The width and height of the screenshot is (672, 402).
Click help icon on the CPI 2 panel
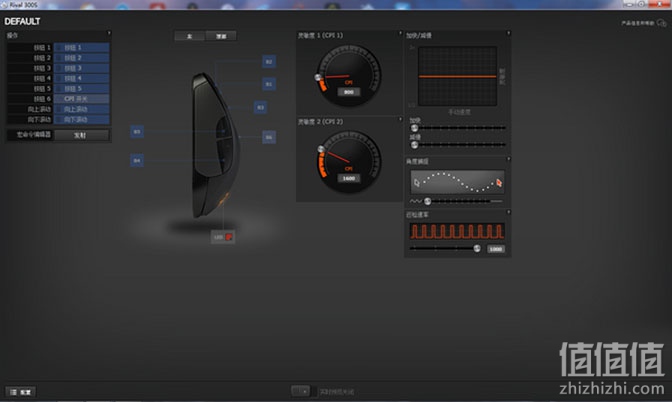(x=400, y=120)
